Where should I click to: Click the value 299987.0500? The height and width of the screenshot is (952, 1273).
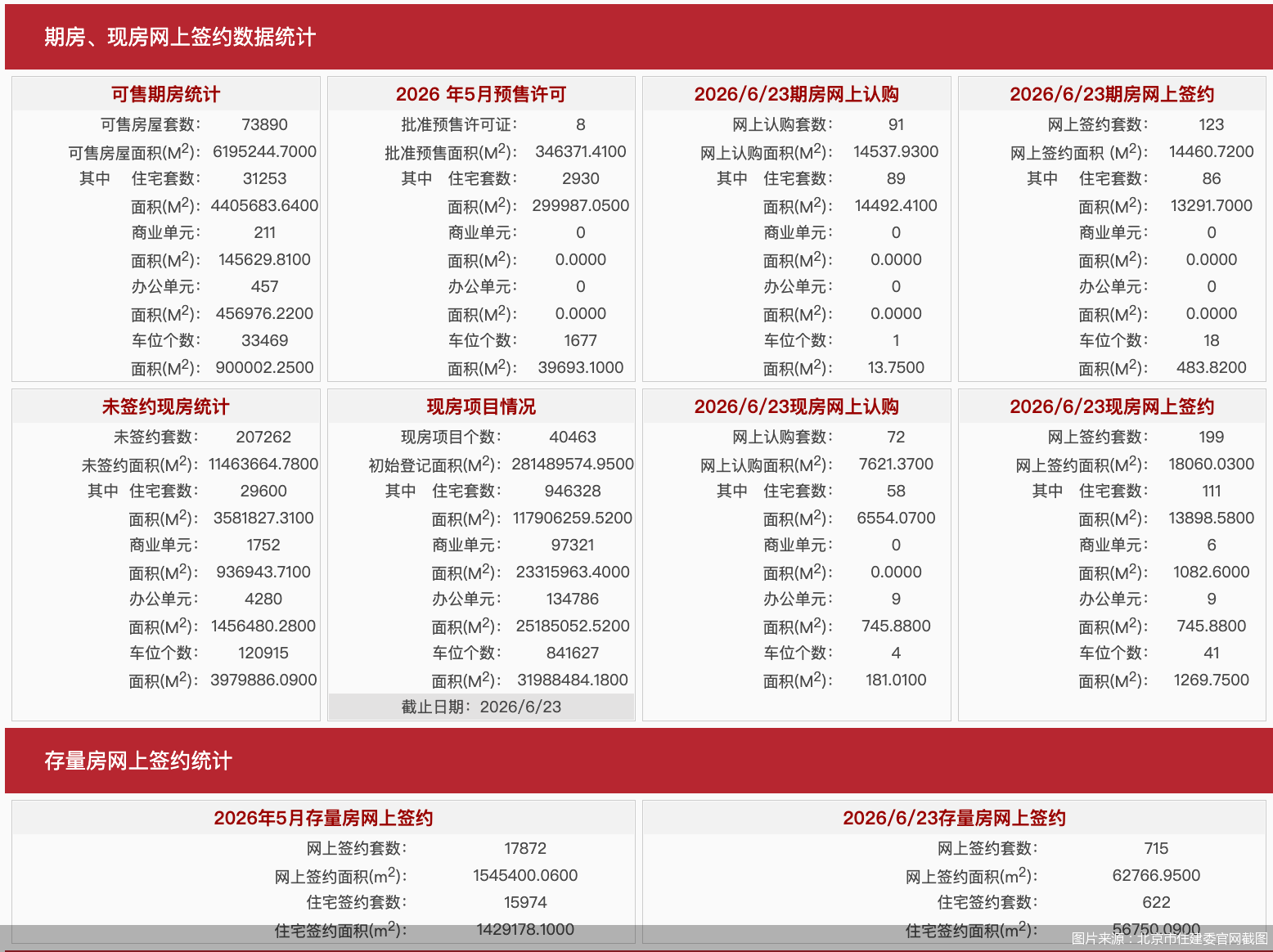(x=581, y=205)
